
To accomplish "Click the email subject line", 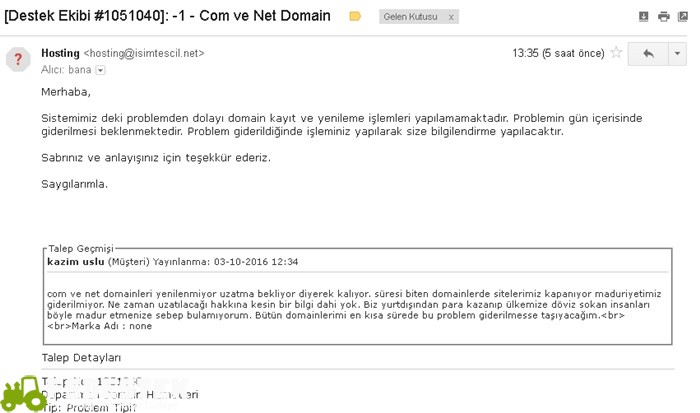I will click(167, 16).
